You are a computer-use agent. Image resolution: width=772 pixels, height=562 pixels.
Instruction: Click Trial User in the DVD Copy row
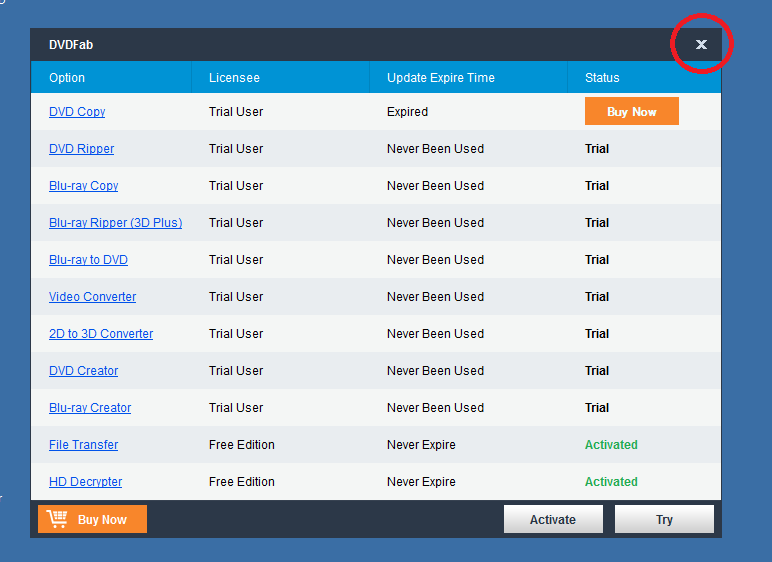tap(236, 112)
